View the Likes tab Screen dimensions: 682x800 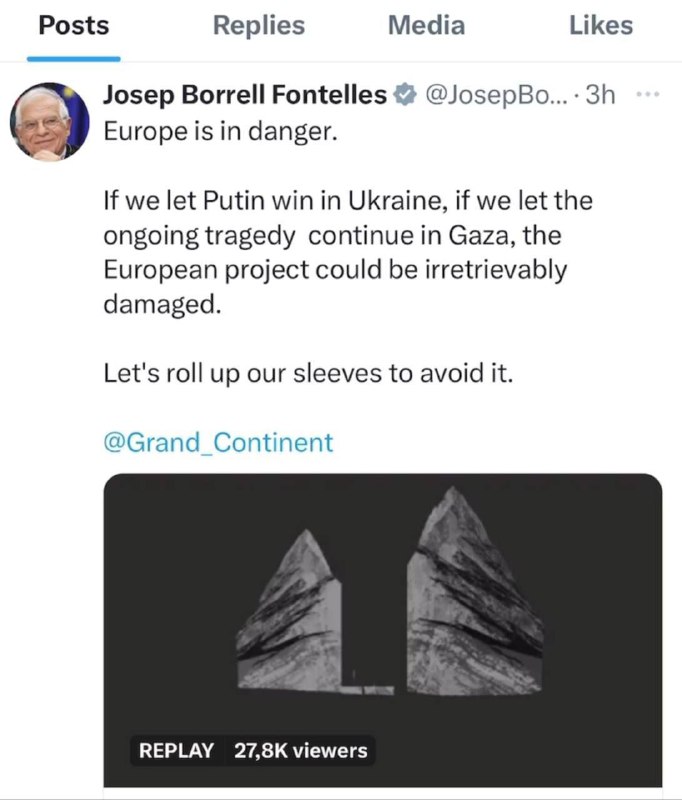600,25
